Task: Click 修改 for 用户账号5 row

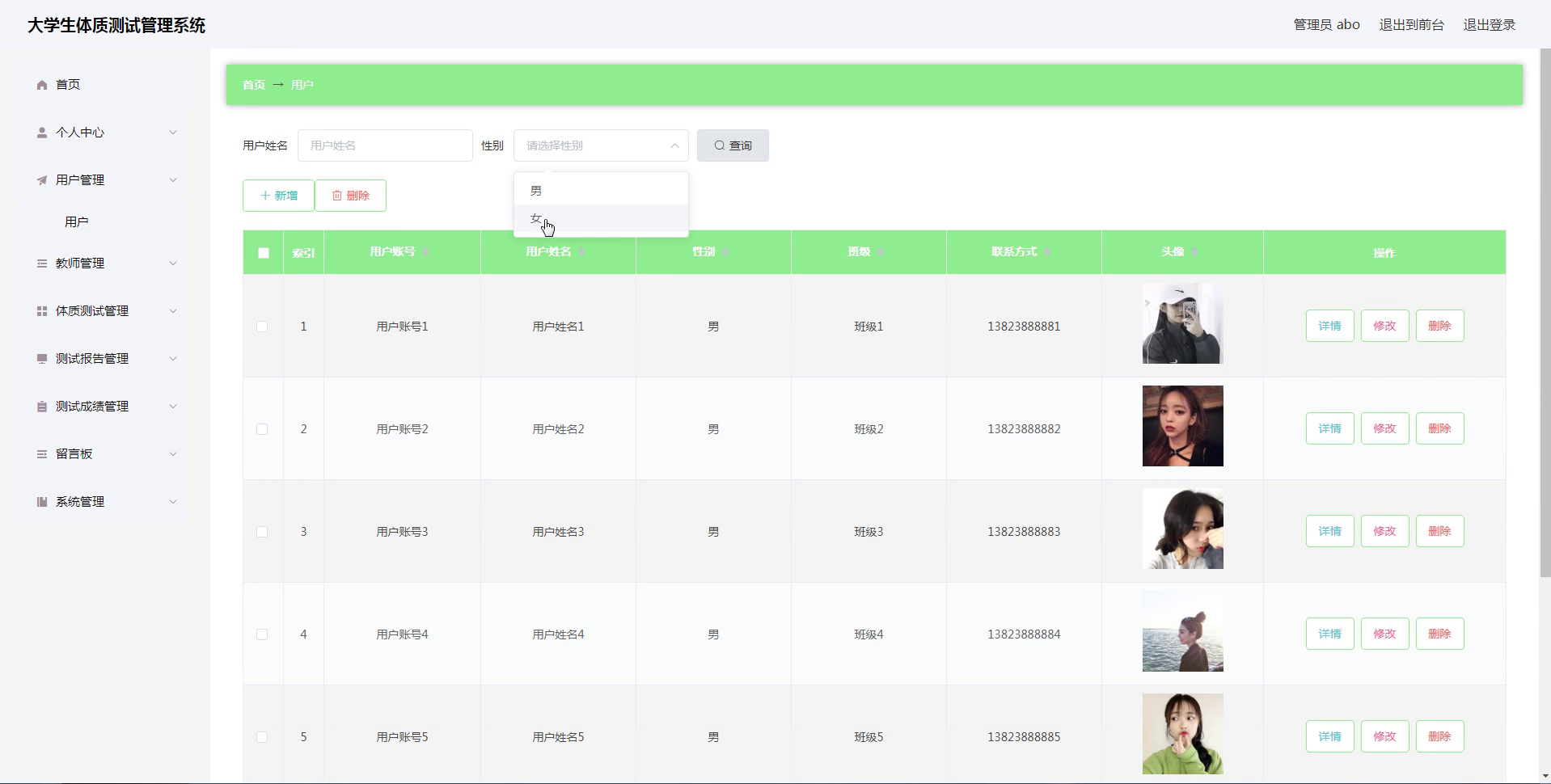Action: [1384, 736]
